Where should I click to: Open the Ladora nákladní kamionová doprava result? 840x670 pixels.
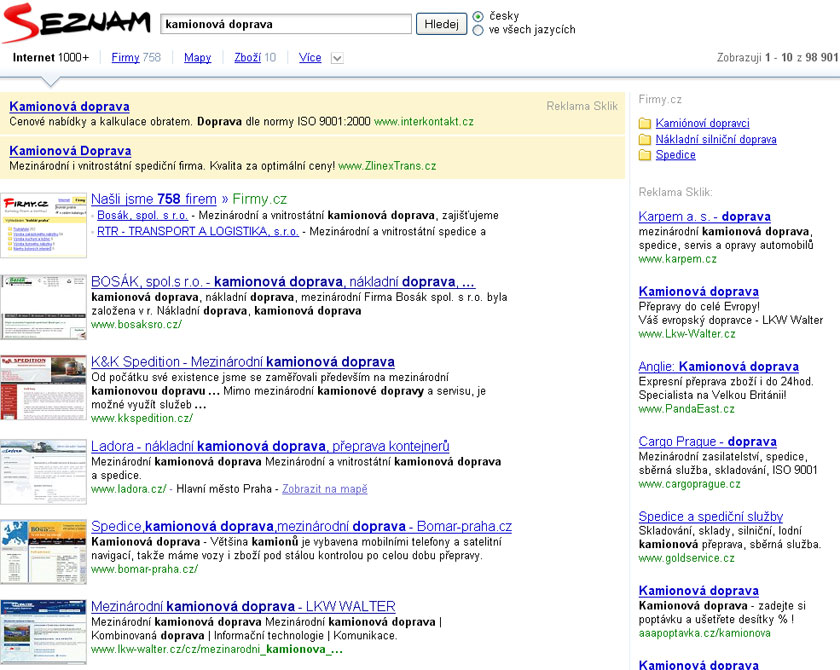click(x=270, y=446)
